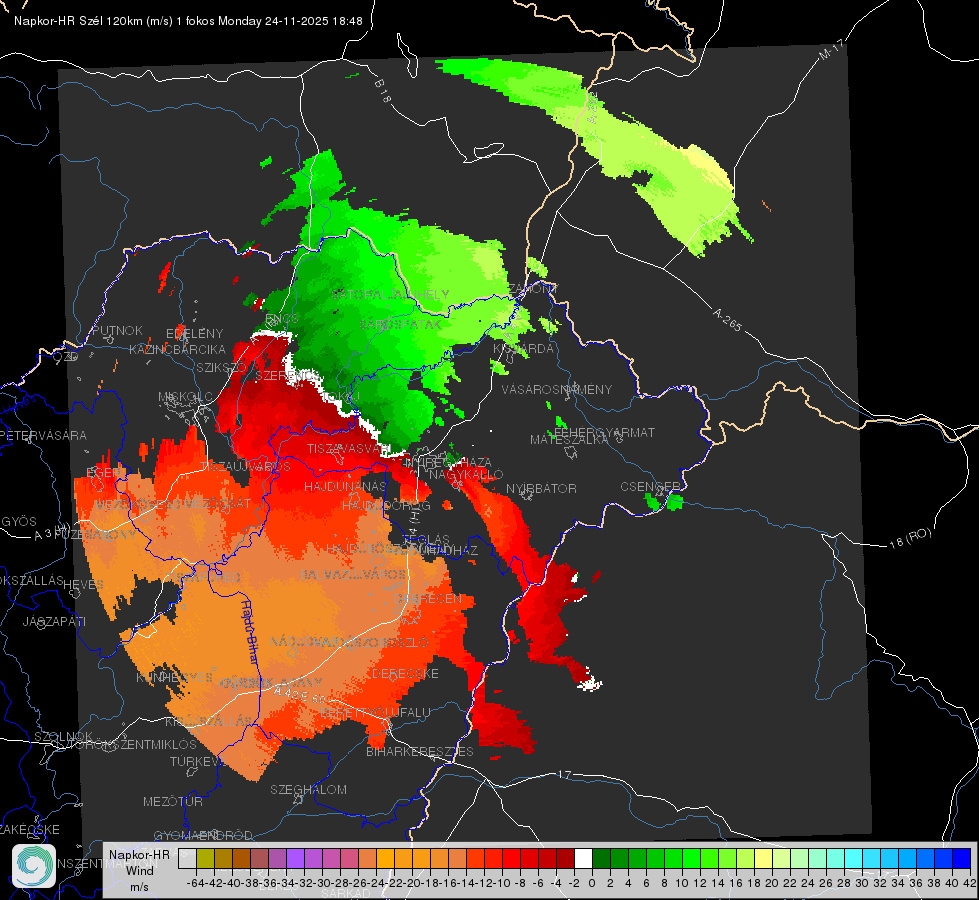Select the pale yellow swatch between 18 and 20
The image size is (979, 900).
tap(764, 858)
